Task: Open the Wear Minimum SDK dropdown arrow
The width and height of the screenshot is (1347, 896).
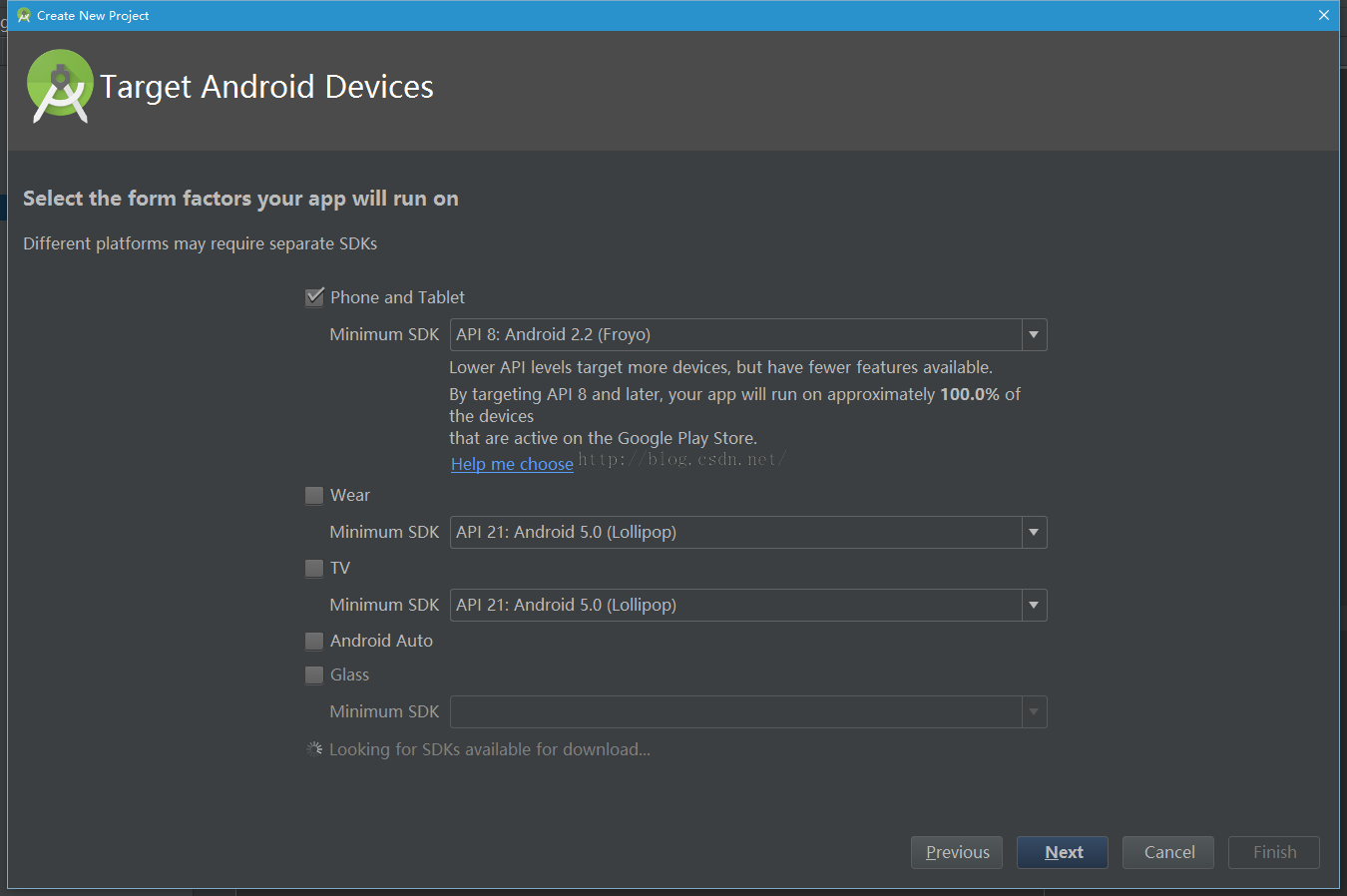Action: (x=1034, y=532)
